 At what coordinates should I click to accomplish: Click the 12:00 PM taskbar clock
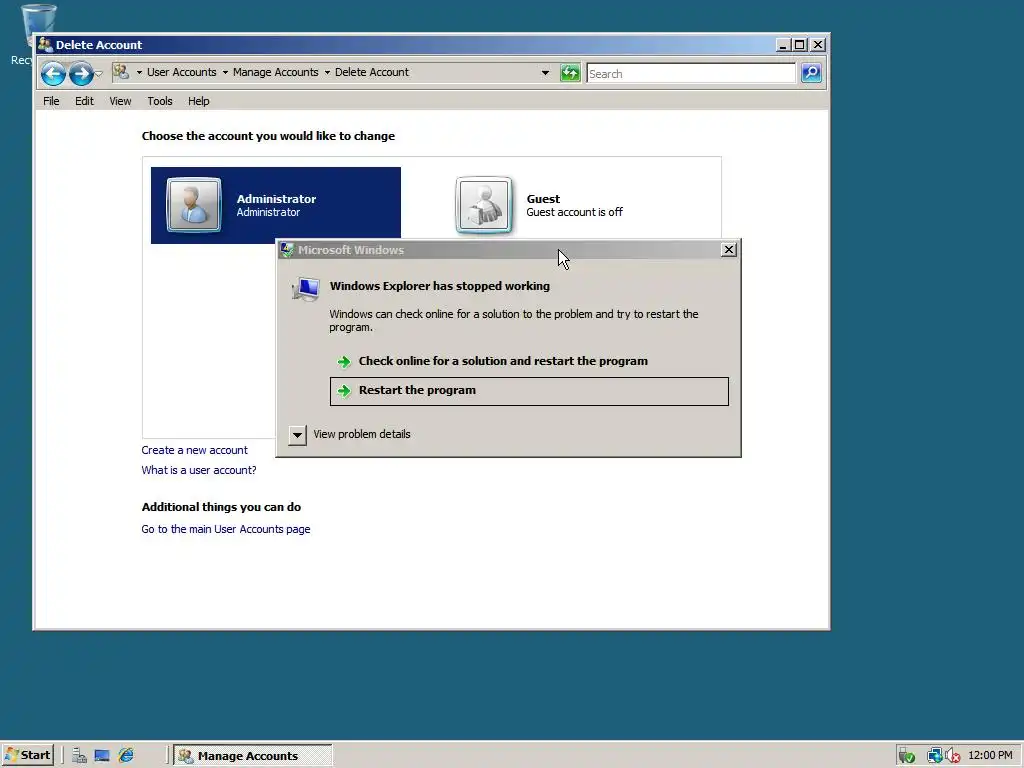990,756
